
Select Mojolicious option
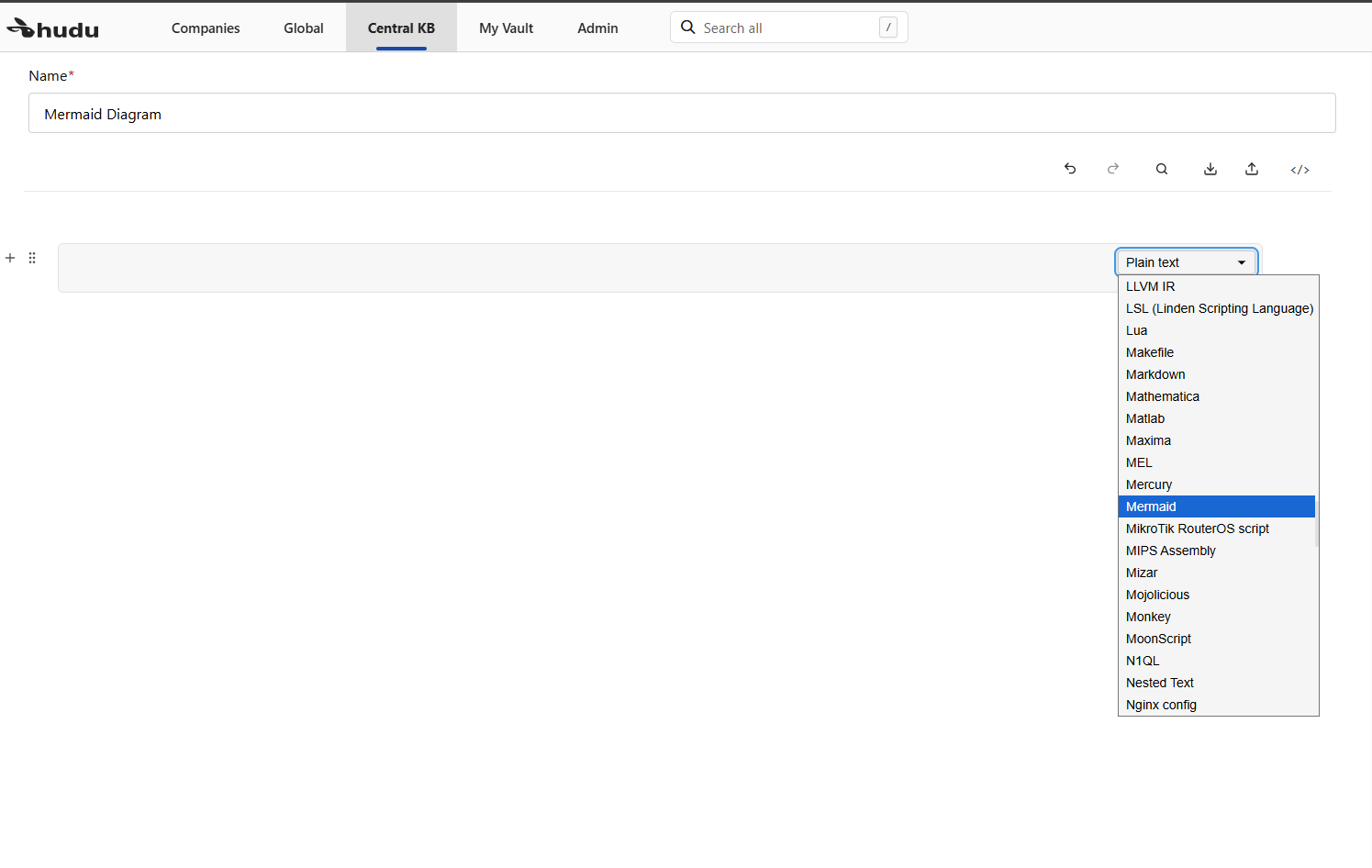(x=1217, y=595)
